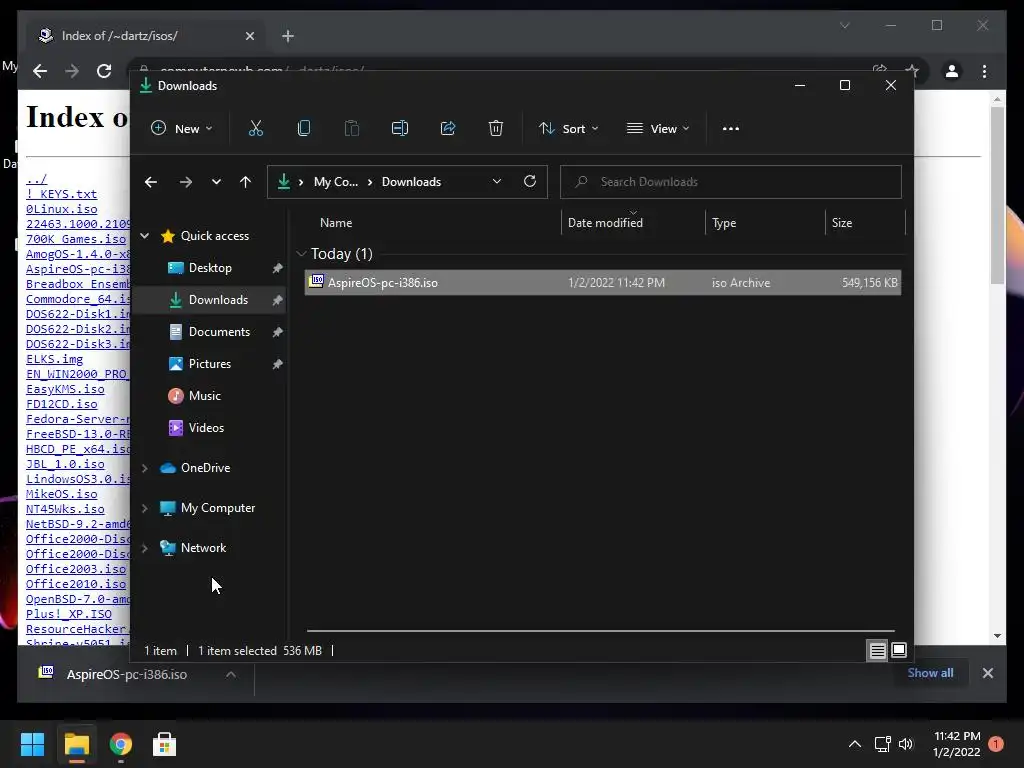The height and width of the screenshot is (768, 1024).
Task: Open Plus!_XP.ISO link in browser
Action: pyautogui.click(x=69, y=614)
